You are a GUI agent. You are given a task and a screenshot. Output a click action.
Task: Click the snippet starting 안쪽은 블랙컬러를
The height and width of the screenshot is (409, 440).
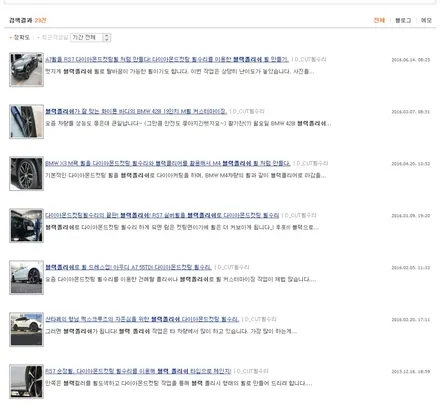coord(179,383)
